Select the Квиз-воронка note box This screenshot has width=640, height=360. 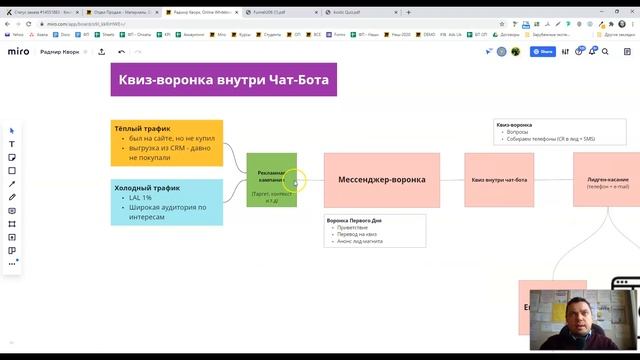click(x=560, y=132)
